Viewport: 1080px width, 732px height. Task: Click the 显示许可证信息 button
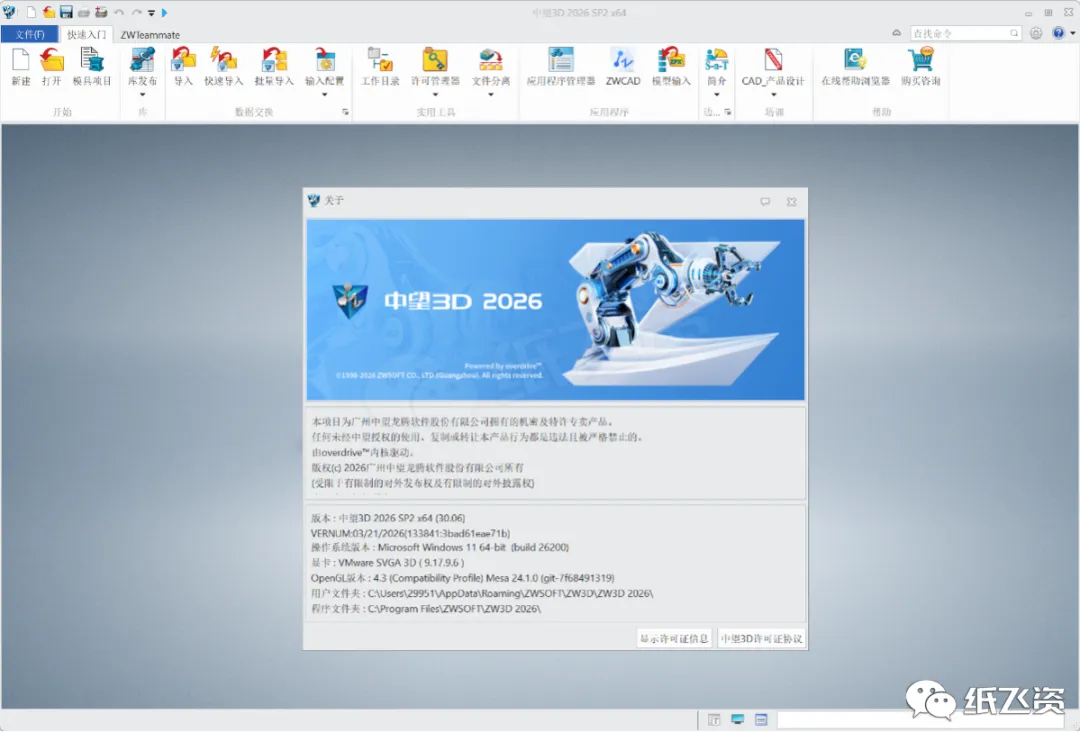point(674,638)
